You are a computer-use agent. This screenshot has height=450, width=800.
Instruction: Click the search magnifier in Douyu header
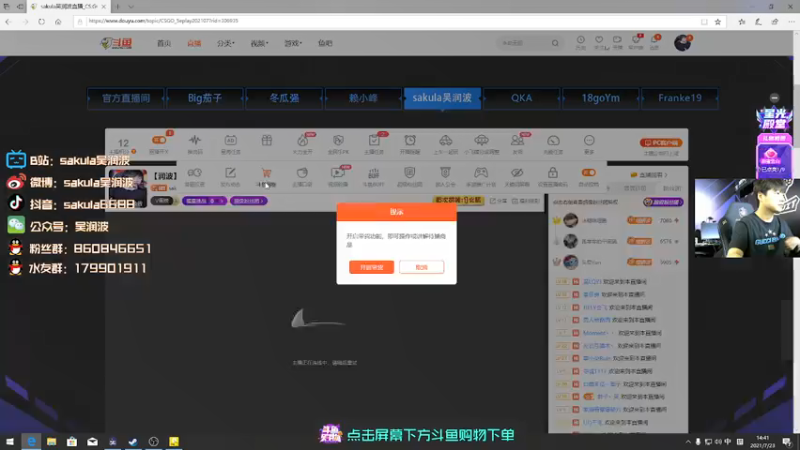point(555,43)
